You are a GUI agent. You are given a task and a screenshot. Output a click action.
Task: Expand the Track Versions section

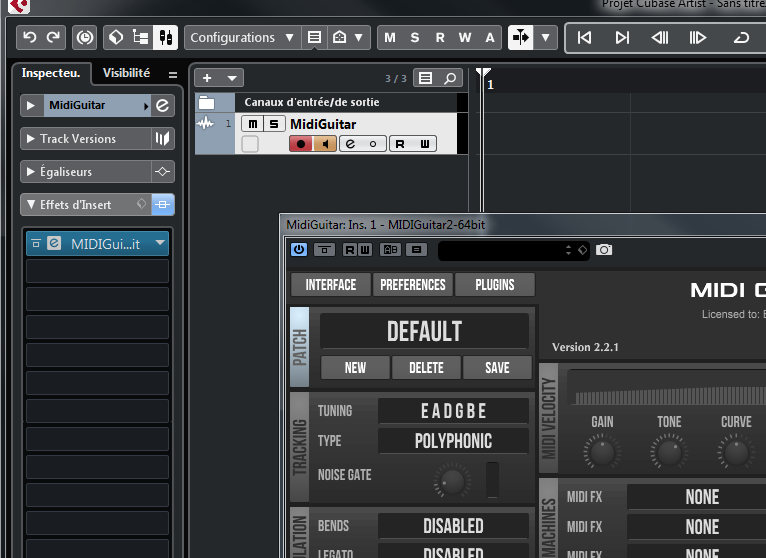(x=31, y=139)
